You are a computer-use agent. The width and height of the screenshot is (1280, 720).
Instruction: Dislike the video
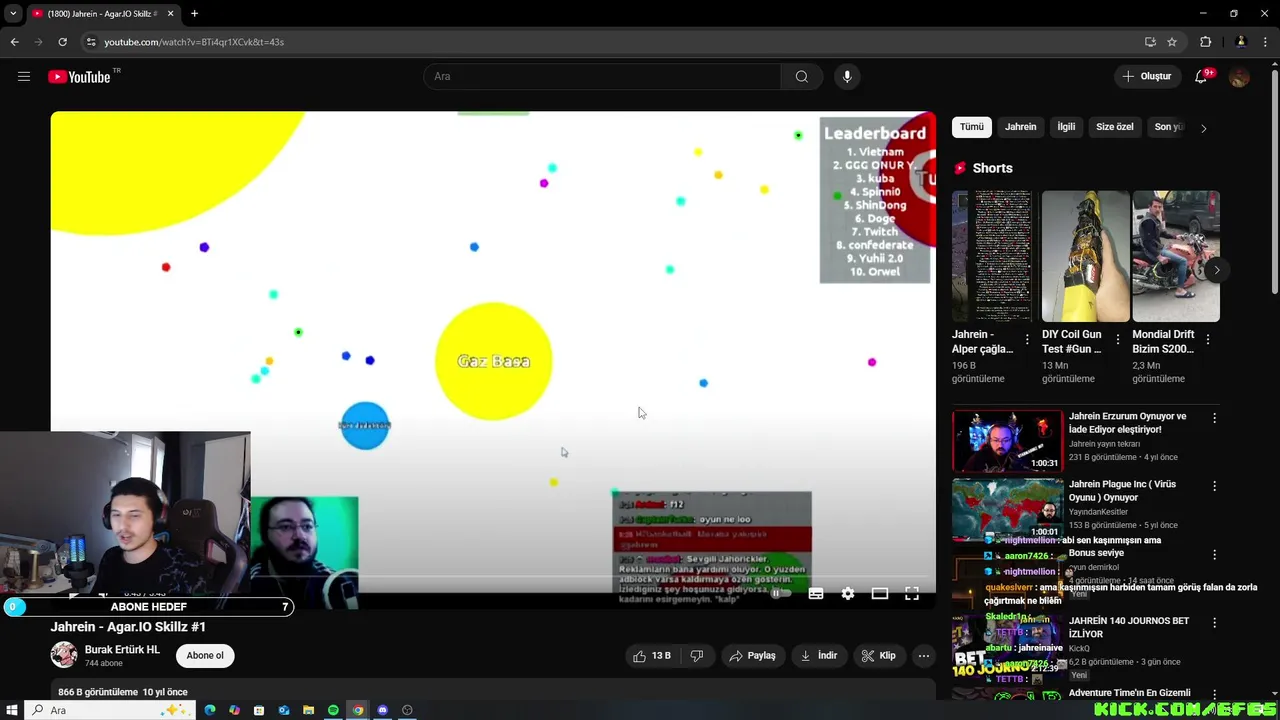(697, 656)
